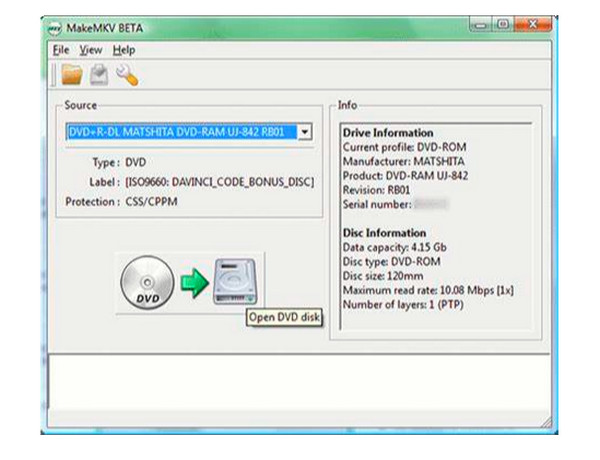The width and height of the screenshot is (600, 460).
Task: Open preferences with the wrench icon
Action: 127,75
